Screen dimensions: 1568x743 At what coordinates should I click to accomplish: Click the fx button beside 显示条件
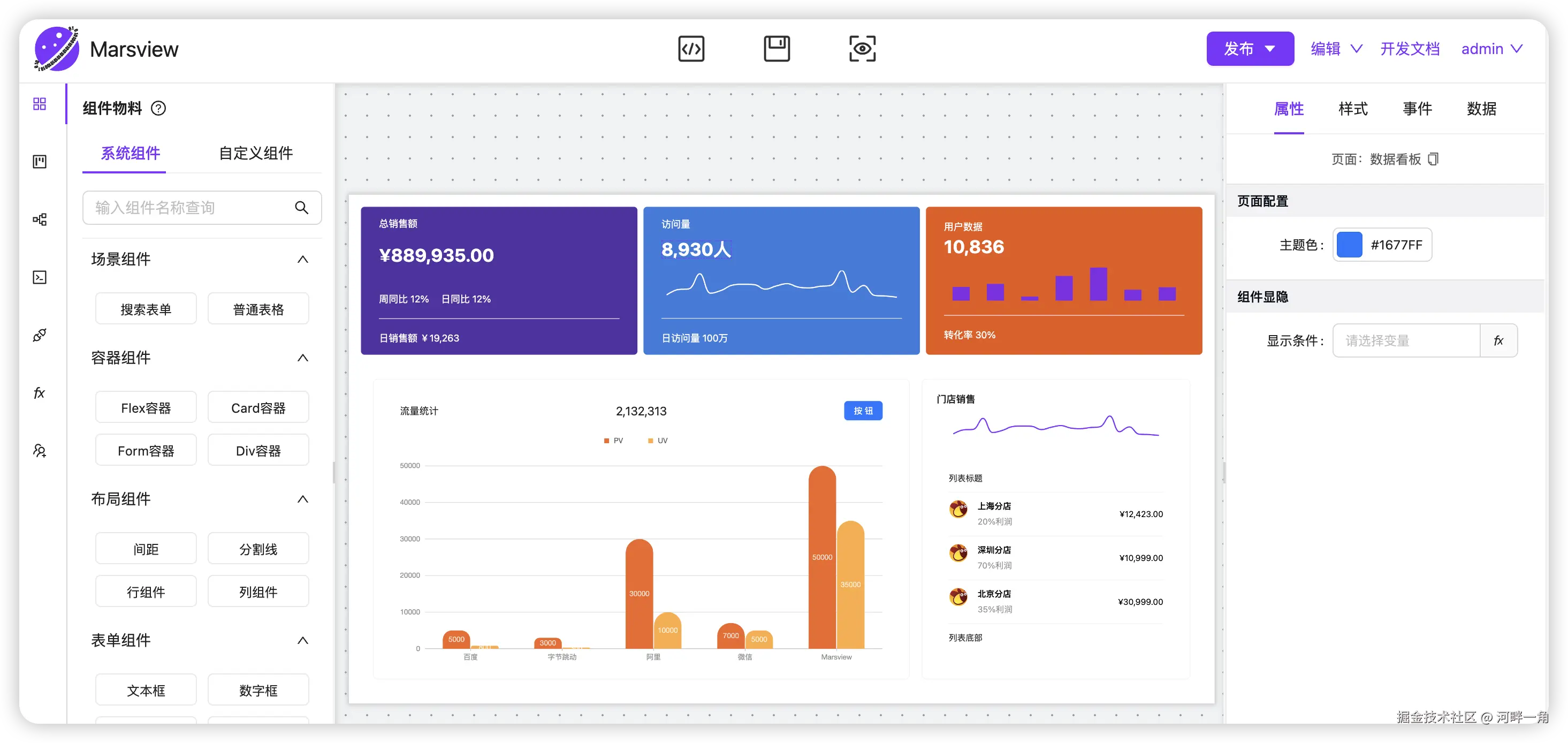(x=1498, y=340)
